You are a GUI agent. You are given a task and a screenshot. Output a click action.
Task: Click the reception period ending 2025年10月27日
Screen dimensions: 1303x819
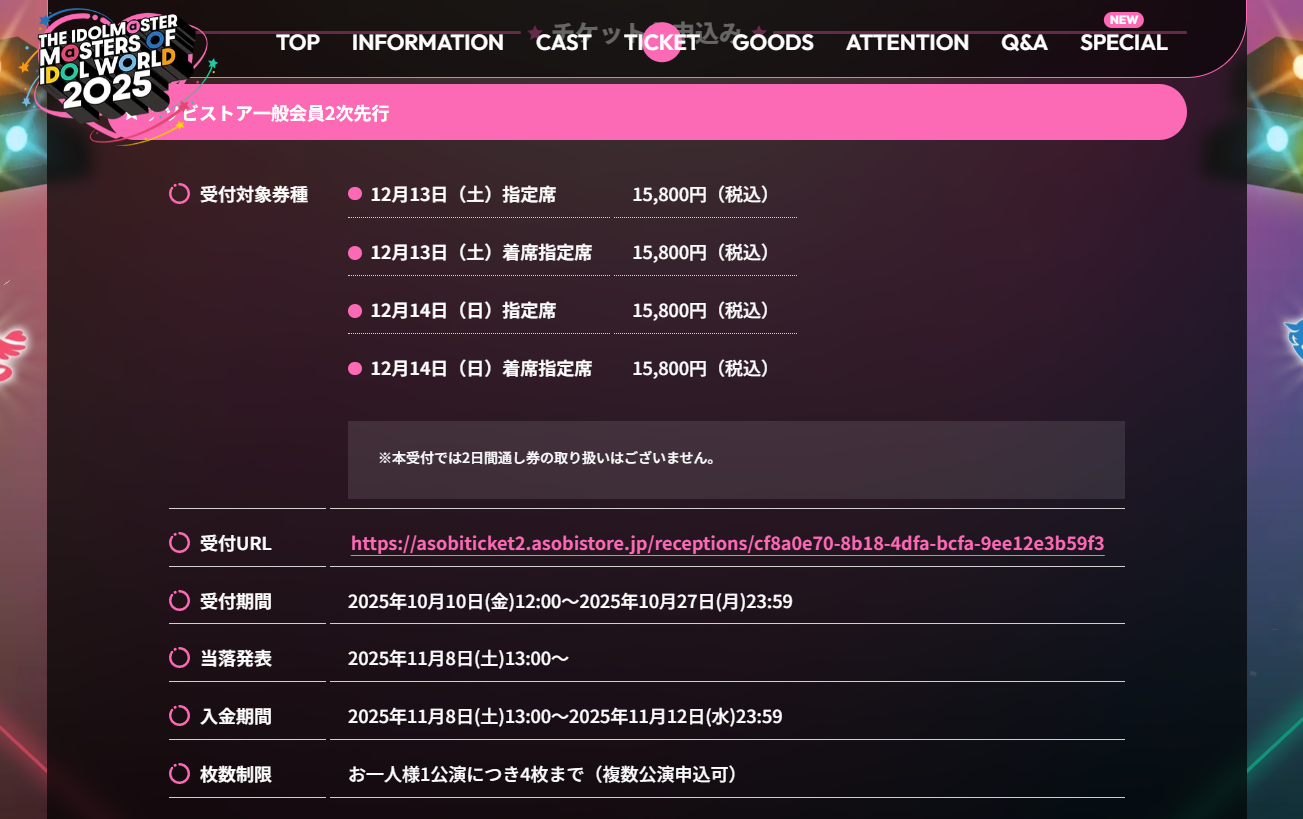570,601
